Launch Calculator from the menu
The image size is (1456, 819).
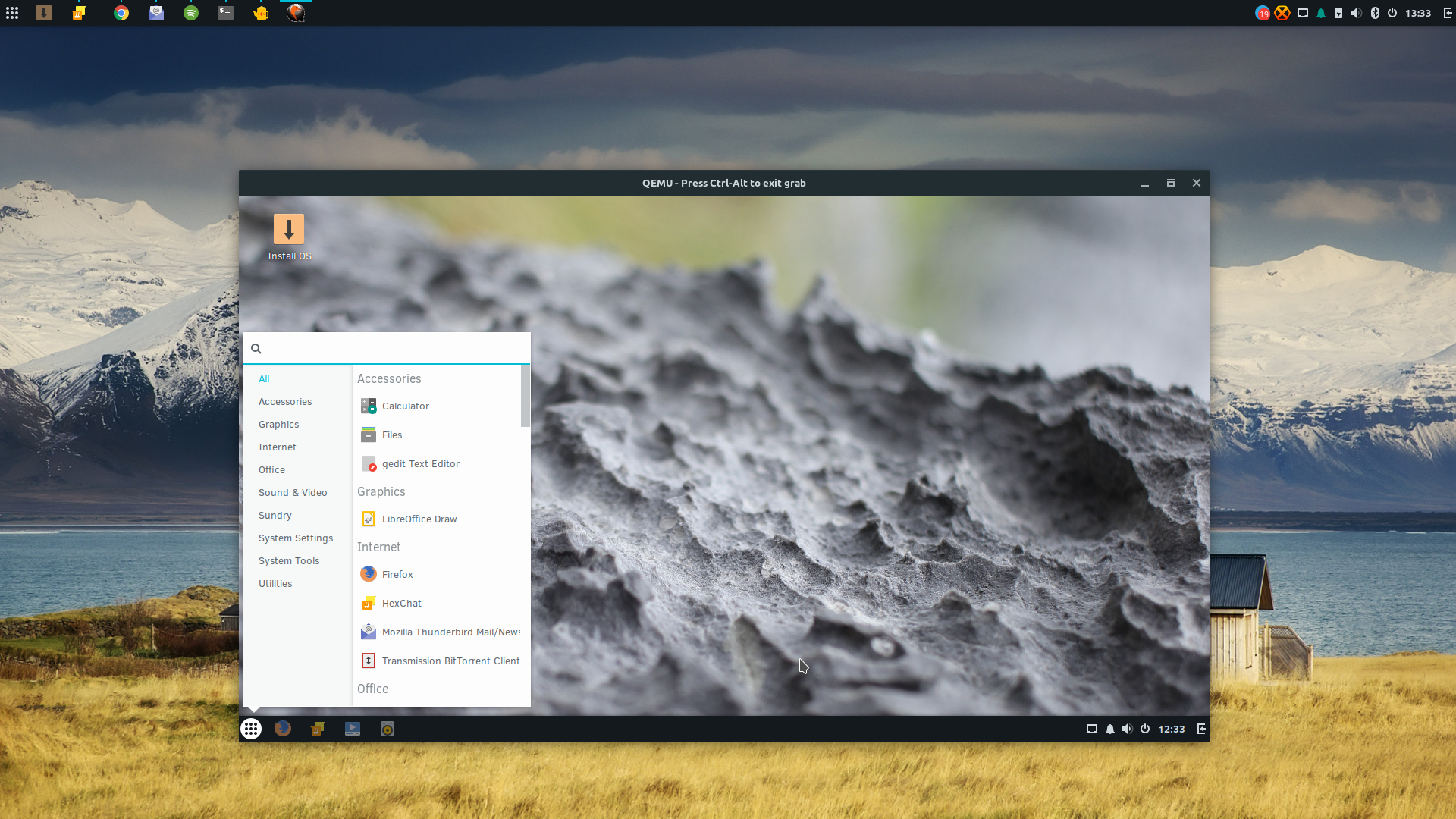437,406
